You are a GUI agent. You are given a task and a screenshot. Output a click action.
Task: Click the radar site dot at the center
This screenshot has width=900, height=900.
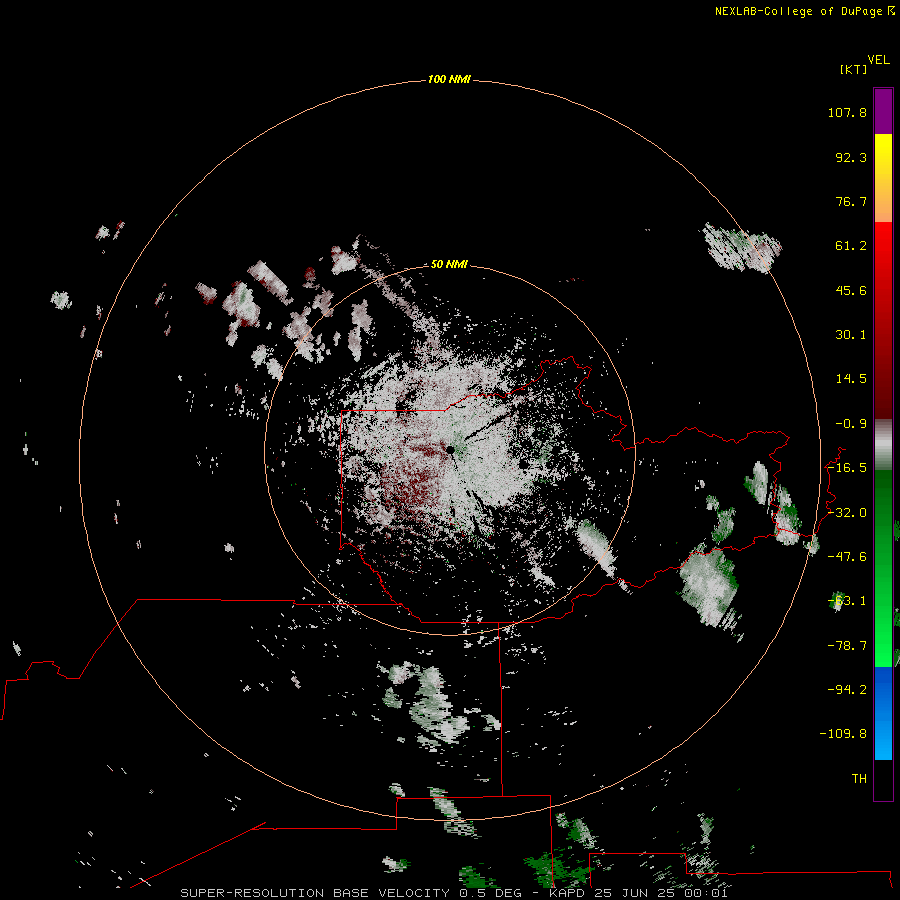coord(451,451)
